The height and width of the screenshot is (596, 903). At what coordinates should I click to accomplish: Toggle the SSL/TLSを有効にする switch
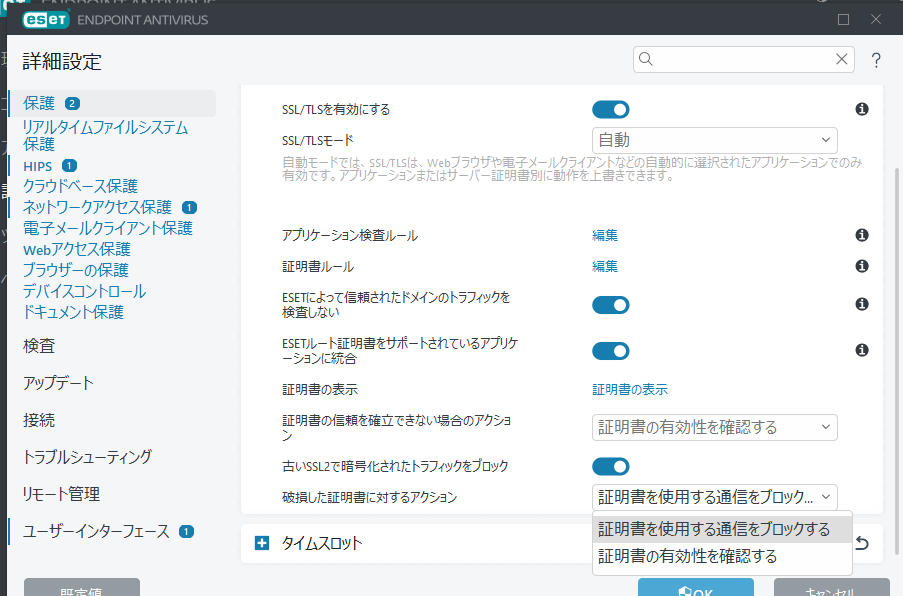click(610, 109)
